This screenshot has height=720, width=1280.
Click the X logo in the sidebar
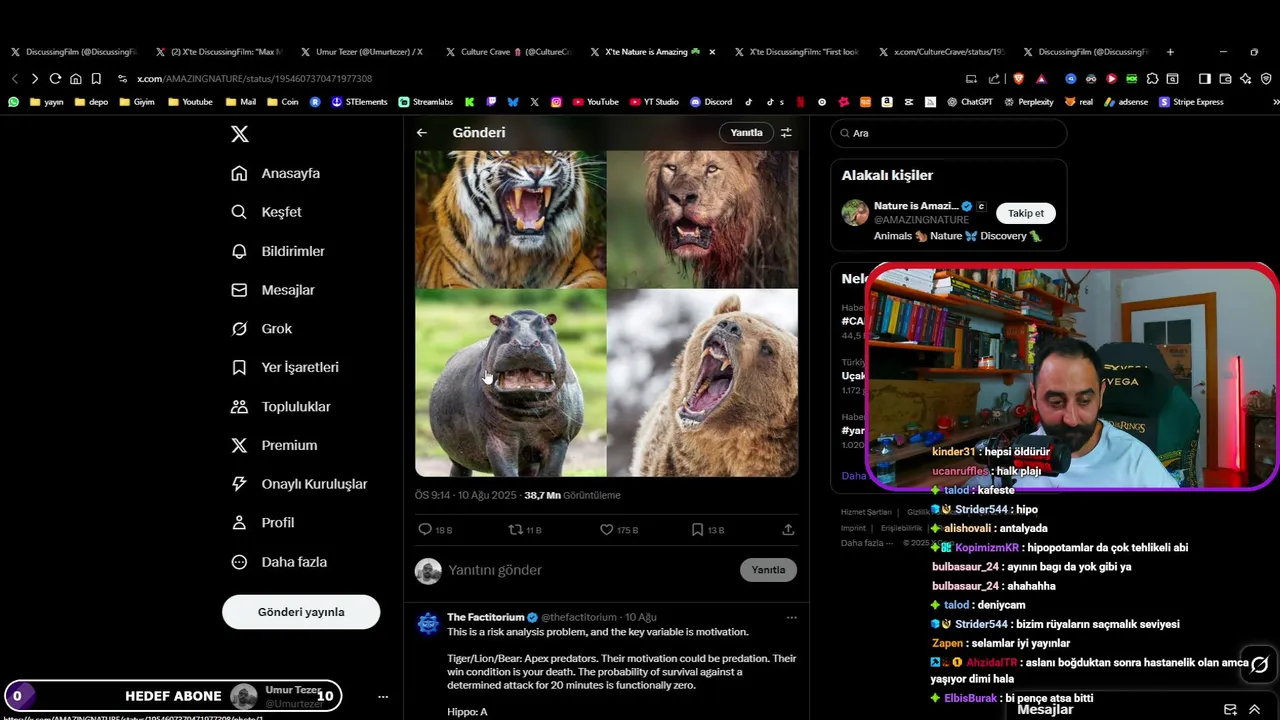click(x=240, y=134)
